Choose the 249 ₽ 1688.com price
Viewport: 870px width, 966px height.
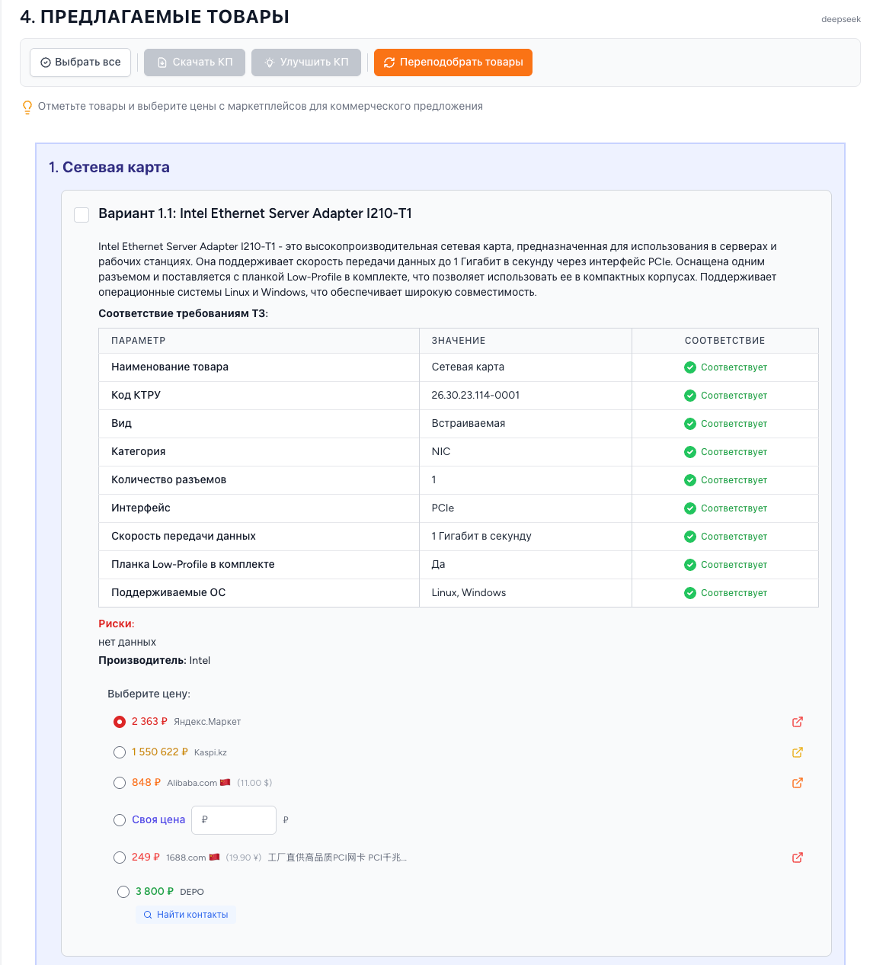pos(120,857)
